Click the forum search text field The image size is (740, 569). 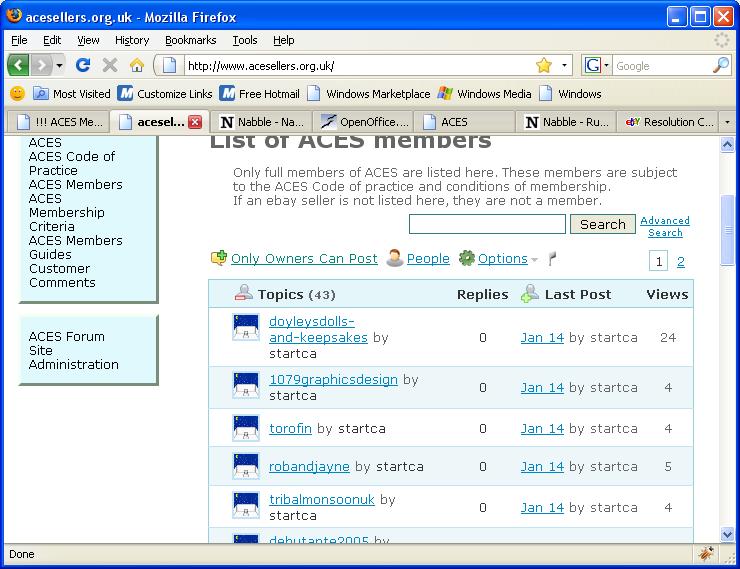[487, 224]
